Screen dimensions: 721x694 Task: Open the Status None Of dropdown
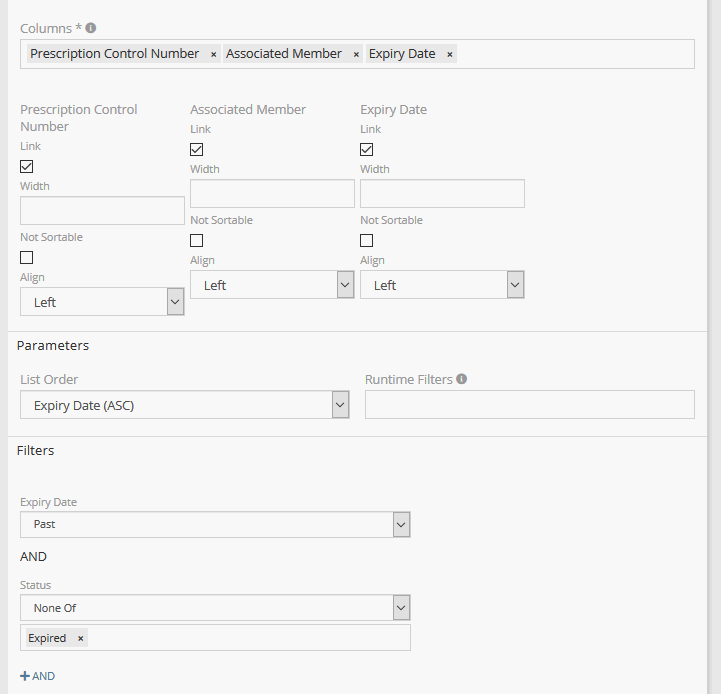215,608
